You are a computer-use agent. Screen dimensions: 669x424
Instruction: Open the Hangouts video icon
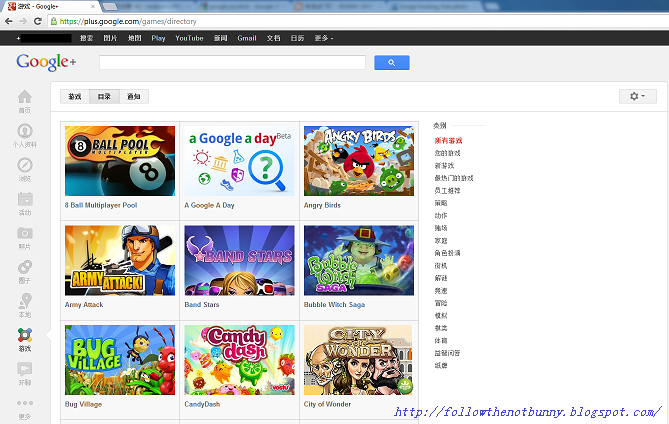click(x=24, y=370)
